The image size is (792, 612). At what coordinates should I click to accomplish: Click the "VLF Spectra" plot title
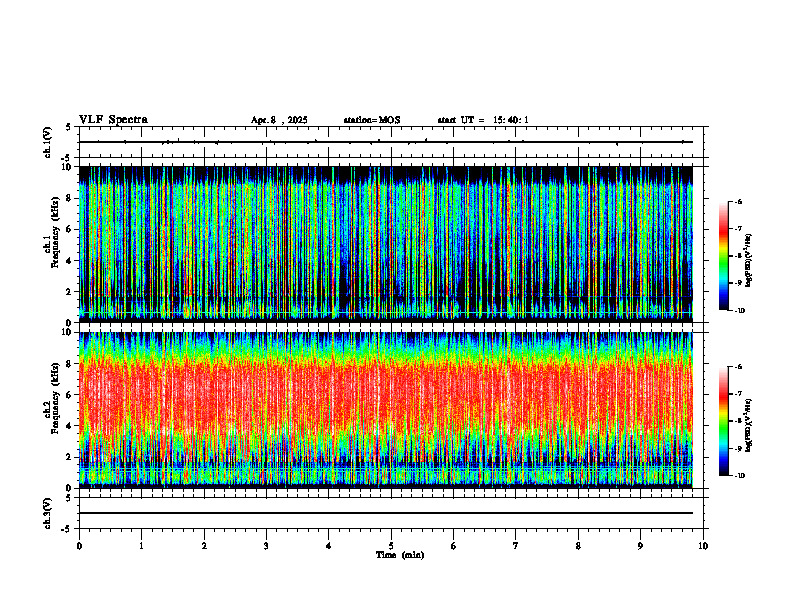[113, 120]
